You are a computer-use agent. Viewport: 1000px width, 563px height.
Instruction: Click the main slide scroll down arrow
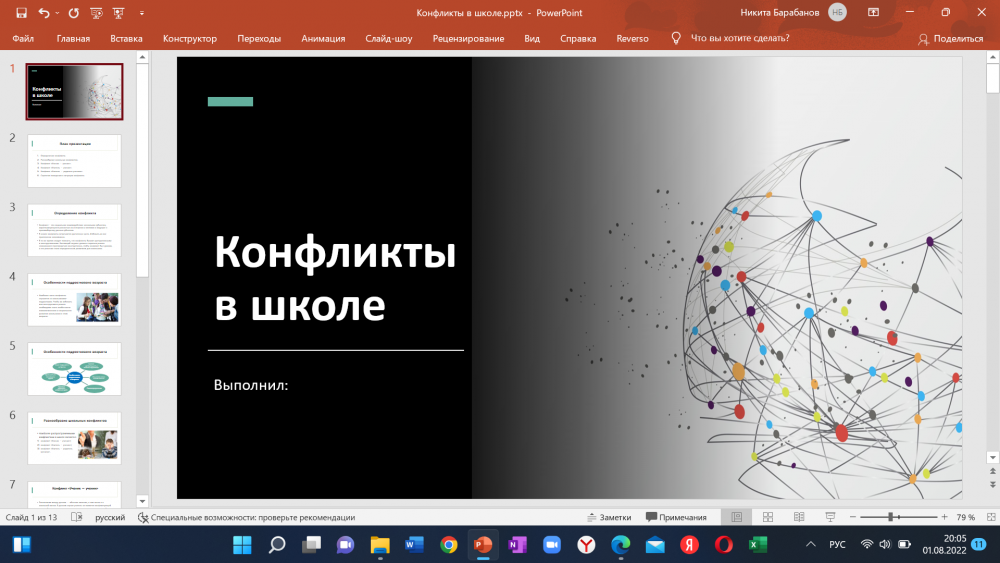click(x=992, y=458)
